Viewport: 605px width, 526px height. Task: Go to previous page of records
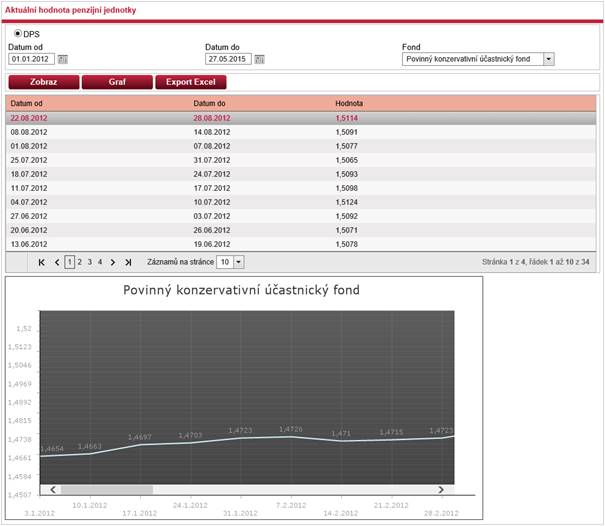tap(57, 262)
